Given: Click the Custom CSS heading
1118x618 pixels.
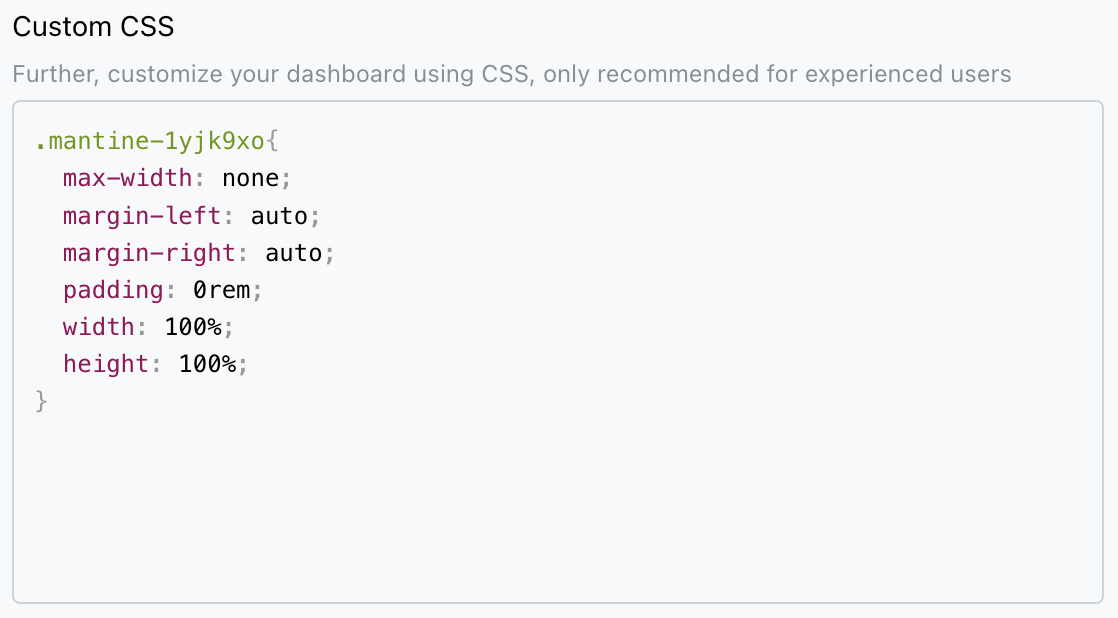Looking at the screenshot, I should [93, 26].
